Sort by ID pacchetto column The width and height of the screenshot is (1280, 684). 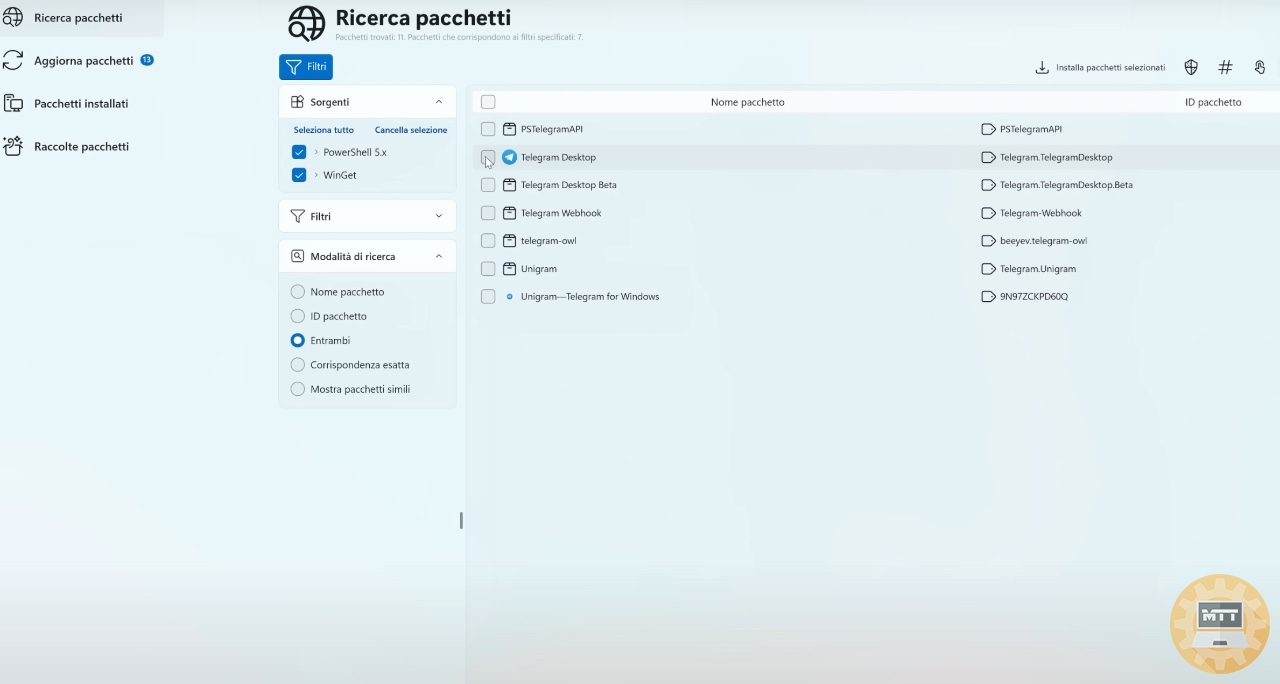[1213, 102]
